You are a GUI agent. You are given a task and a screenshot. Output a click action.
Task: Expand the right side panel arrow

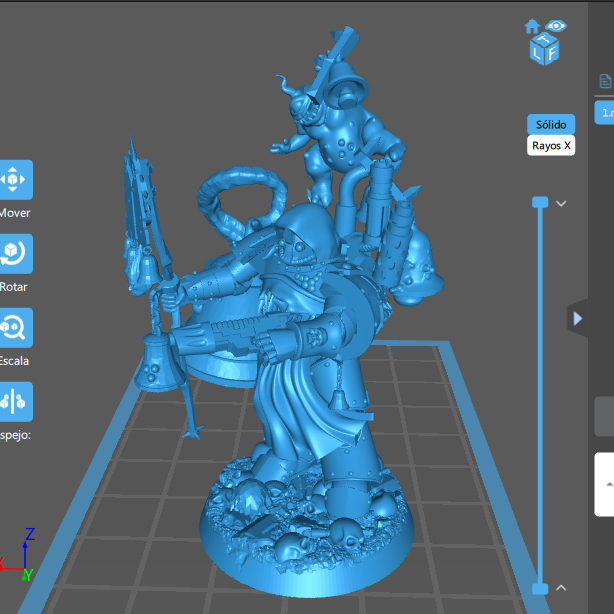tap(578, 318)
